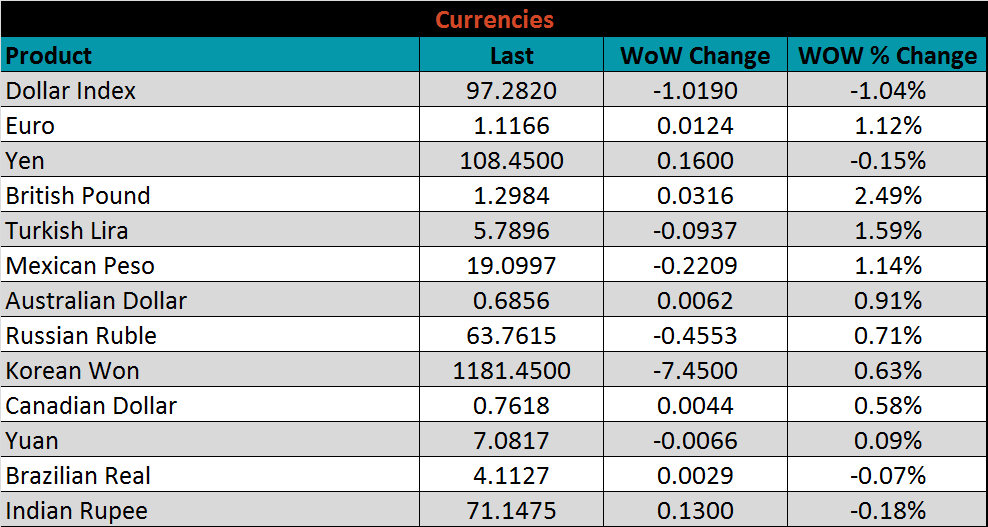Click the WoW Change column header

point(695,56)
